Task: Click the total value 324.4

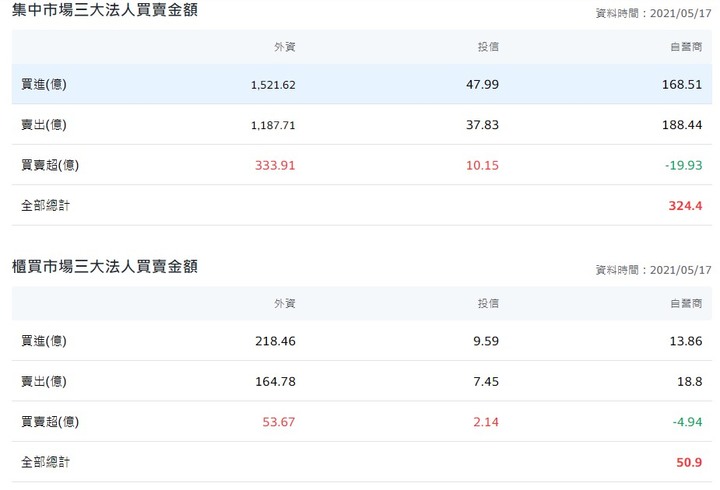Action: point(685,206)
